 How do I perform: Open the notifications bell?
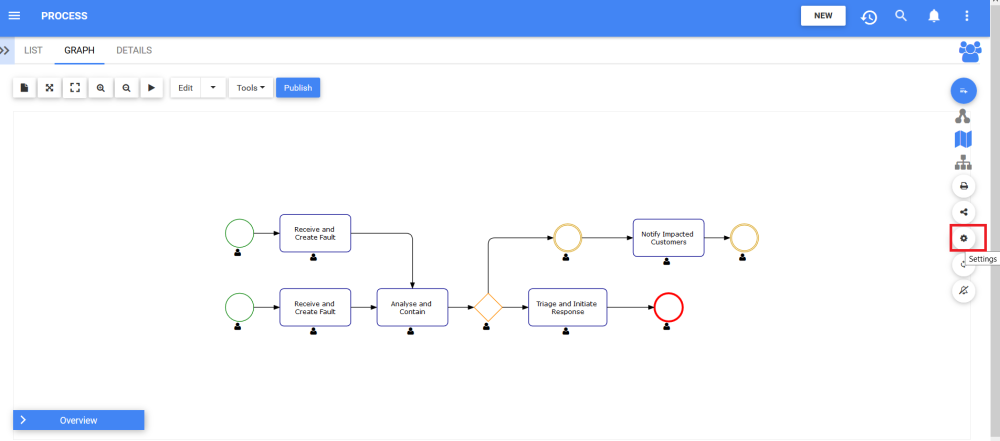coord(934,16)
